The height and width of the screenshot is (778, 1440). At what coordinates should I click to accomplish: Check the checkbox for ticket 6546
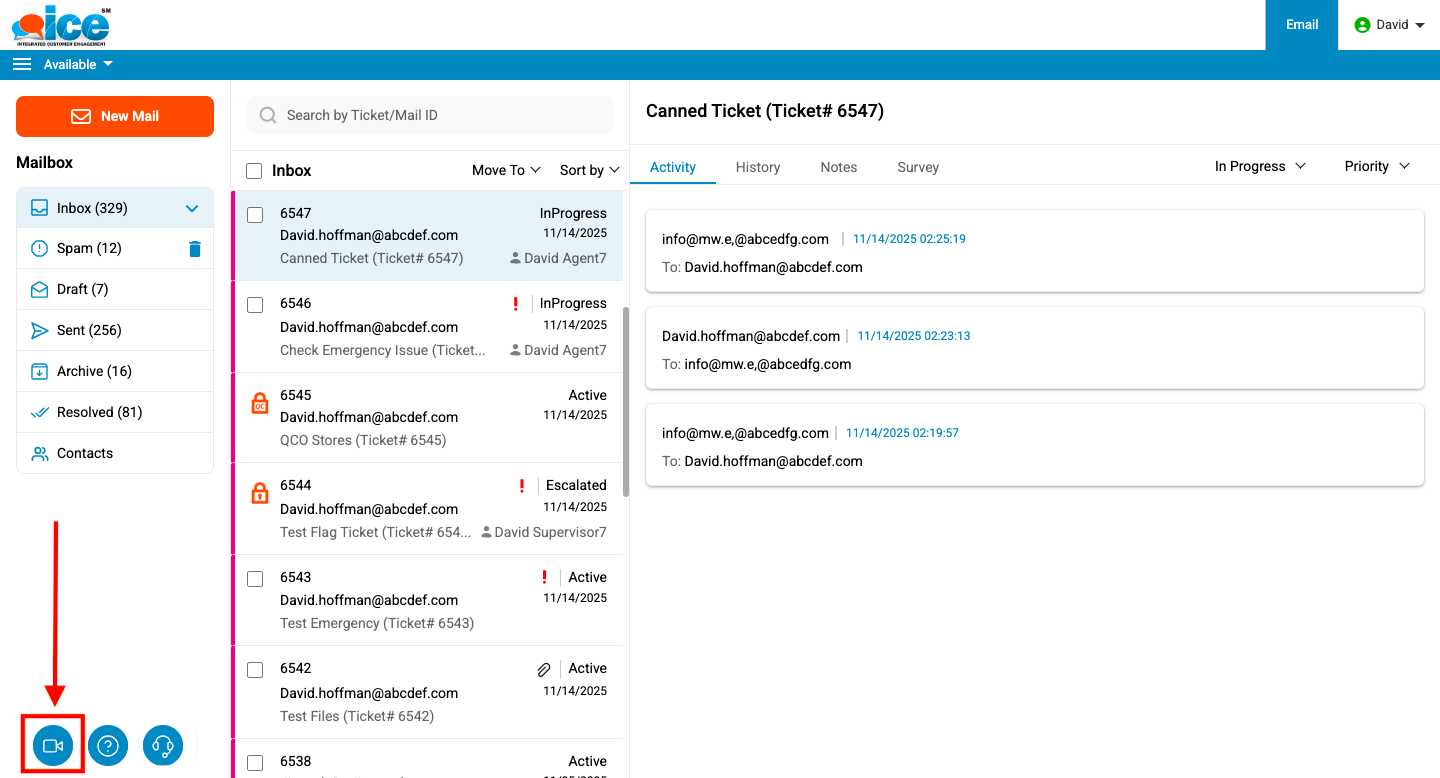coord(255,305)
